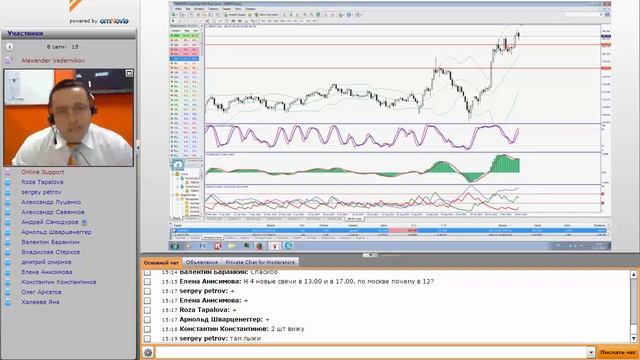Viewport: 640px width, 360px height.
Task: Click user icon beside Александр Луценко
Action: tap(8, 202)
